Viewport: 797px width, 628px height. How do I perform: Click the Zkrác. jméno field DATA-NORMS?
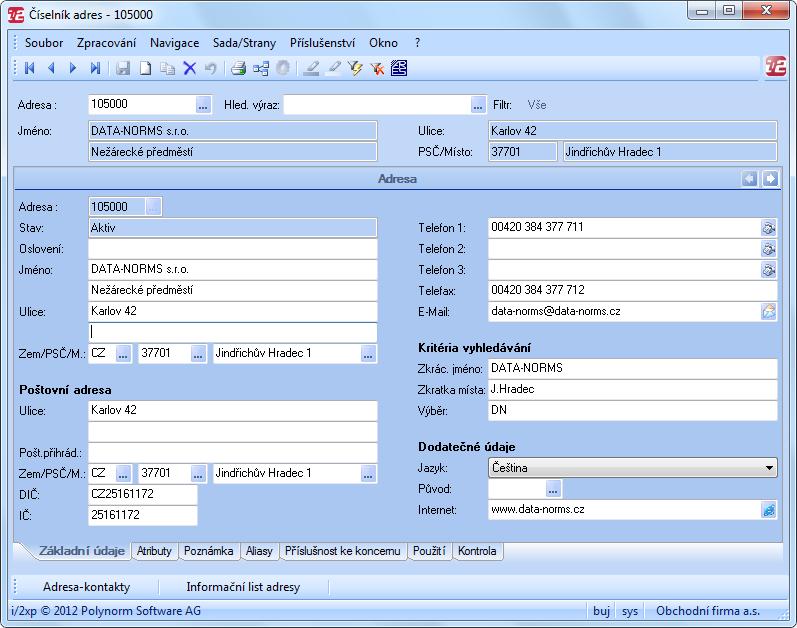pos(632,368)
